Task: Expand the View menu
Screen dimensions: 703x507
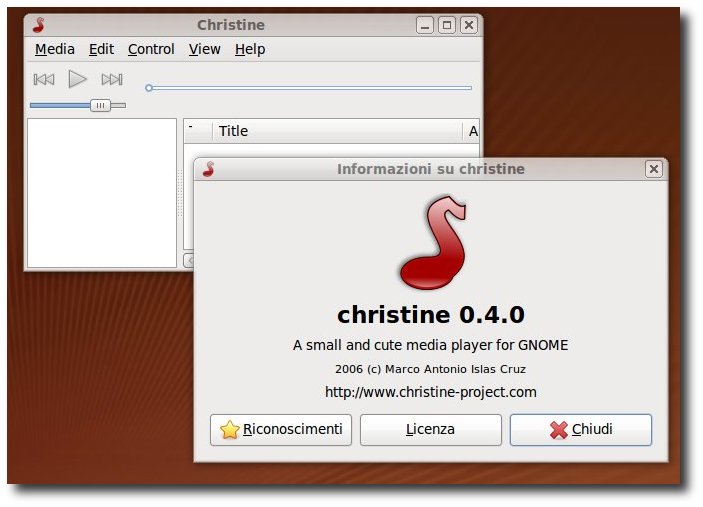Action: coord(204,49)
